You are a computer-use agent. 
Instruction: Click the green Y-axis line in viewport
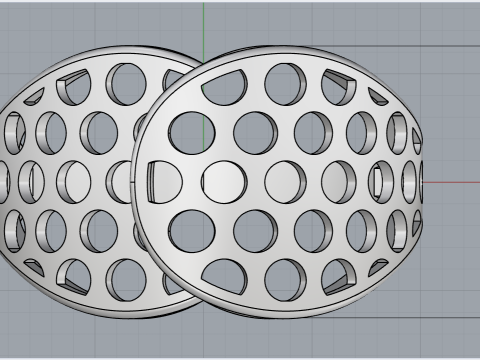(203, 32)
